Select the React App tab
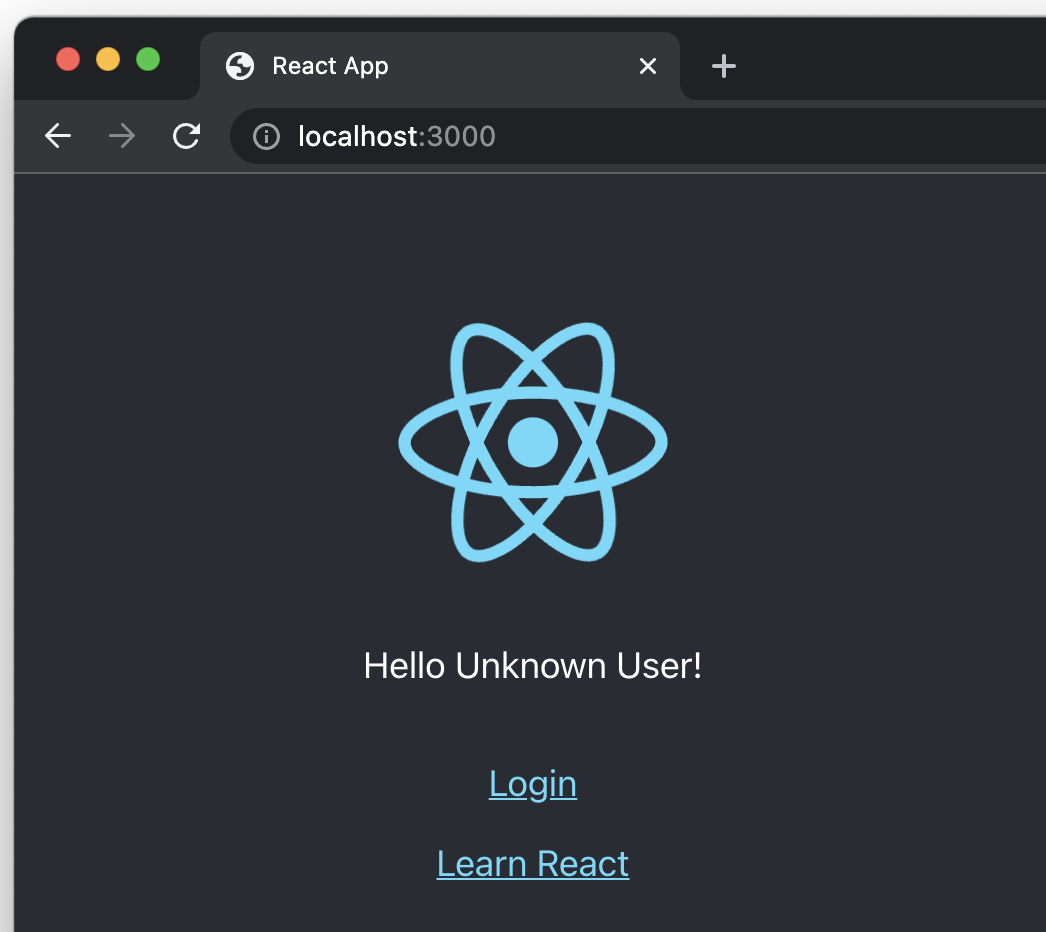1046x932 pixels. point(440,66)
